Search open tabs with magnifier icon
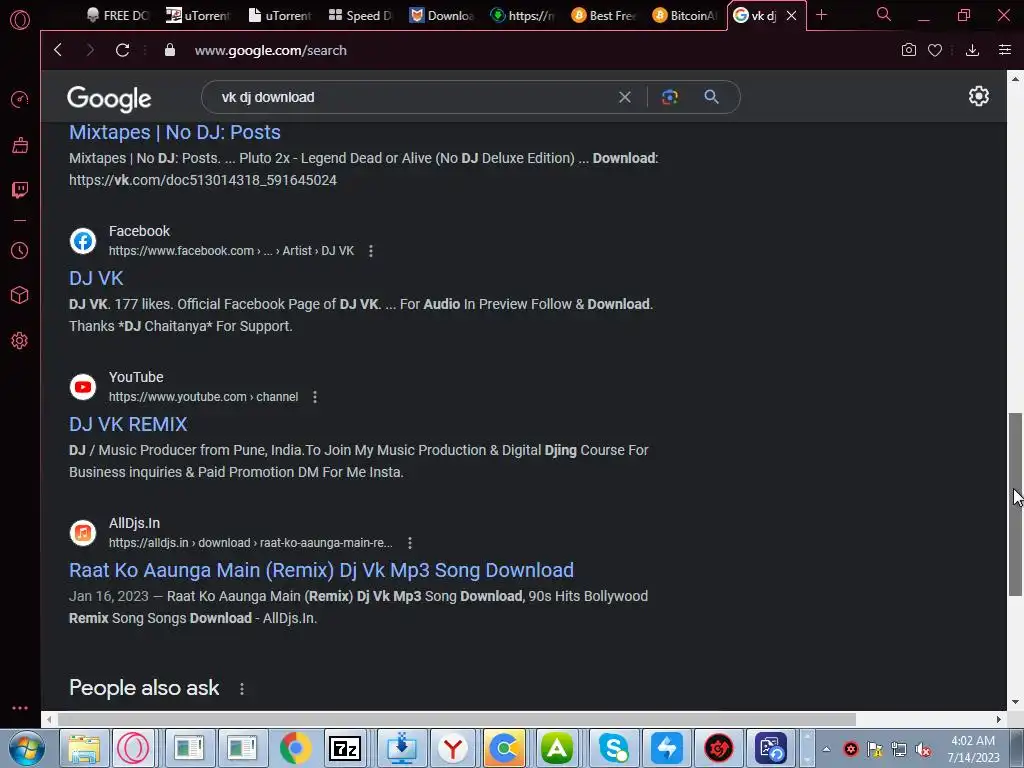Image resolution: width=1024 pixels, height=768 pixels. pyautogui.click(x=884, y=14)
